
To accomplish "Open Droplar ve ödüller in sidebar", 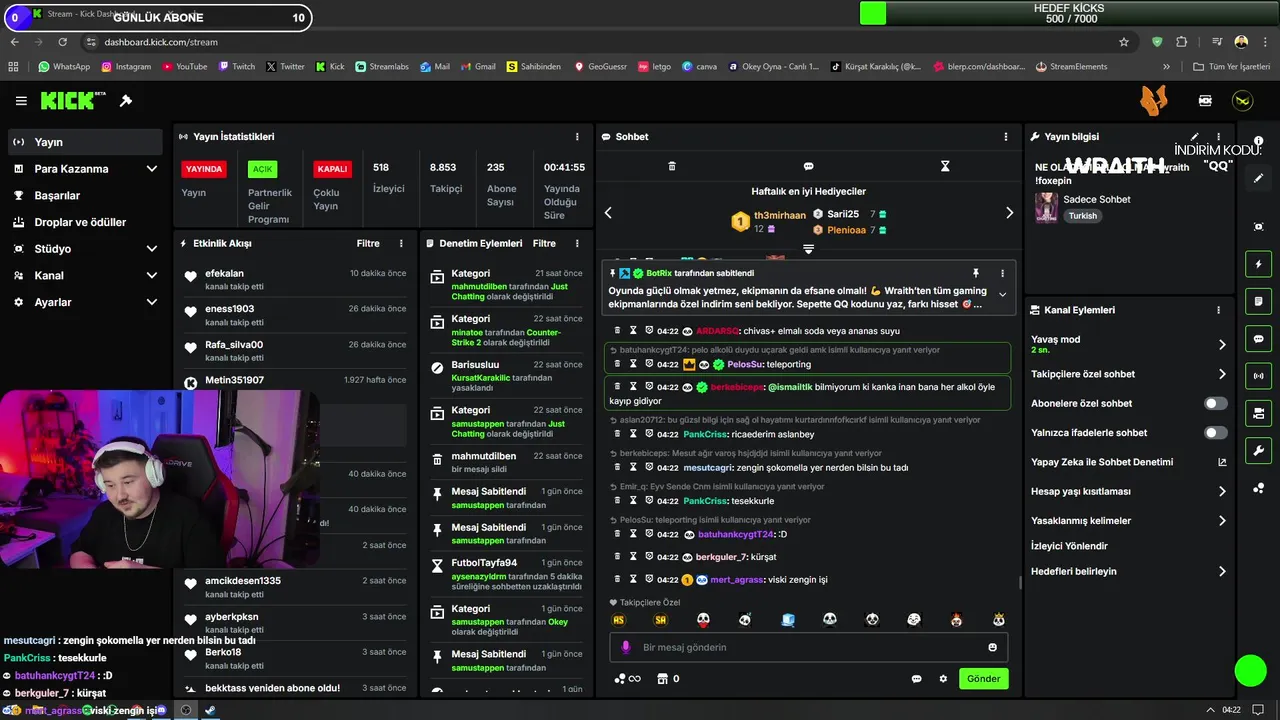I will pyautogui.click(x=85, y=222).
